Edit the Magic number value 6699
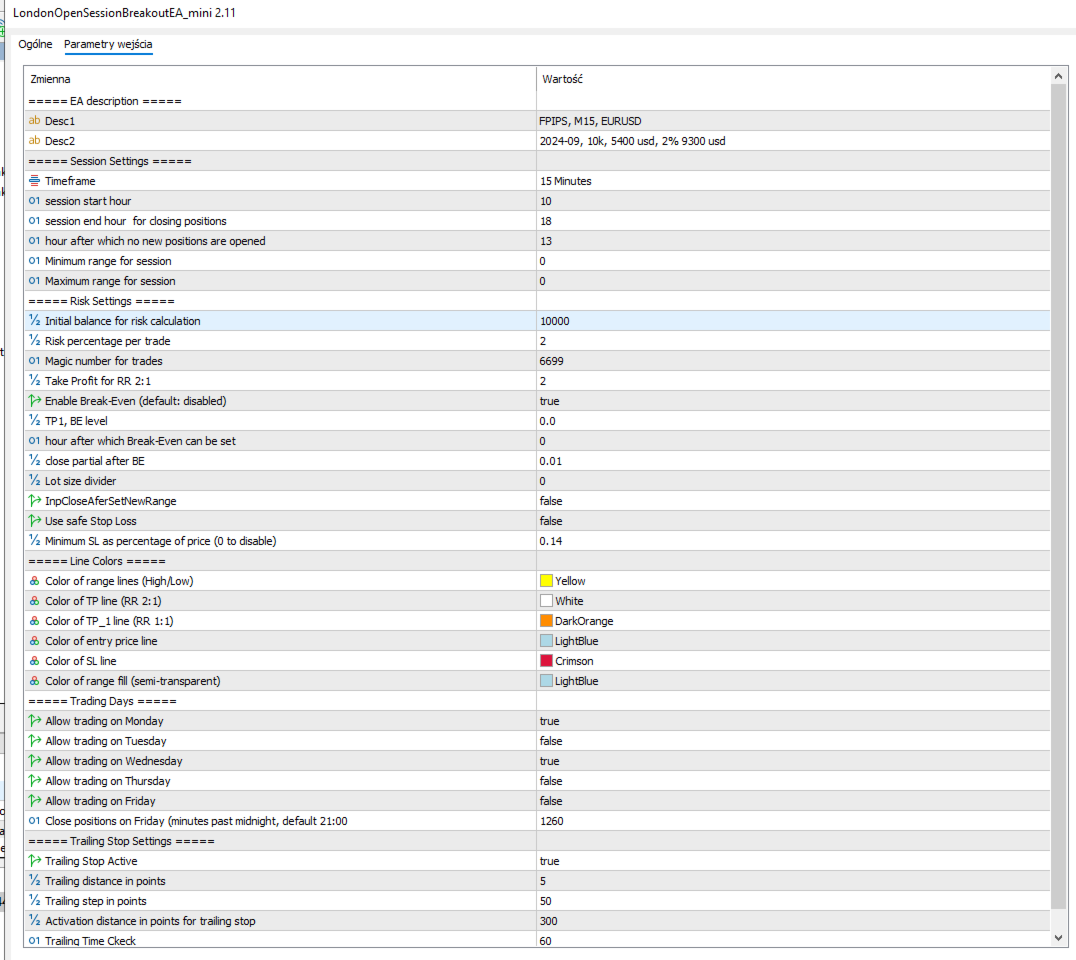The width and height of the screenshot is (1076, 960). 552,361
